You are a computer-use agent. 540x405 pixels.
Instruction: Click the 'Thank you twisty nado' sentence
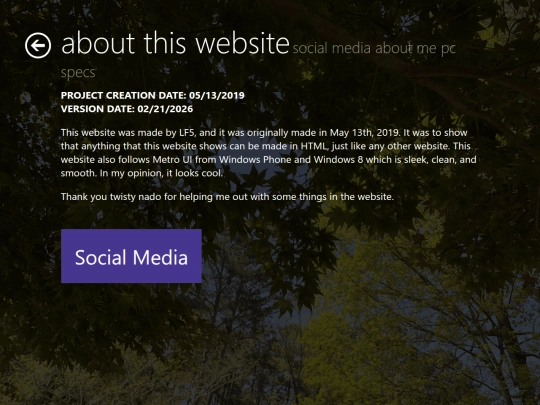tap(227, 197)
